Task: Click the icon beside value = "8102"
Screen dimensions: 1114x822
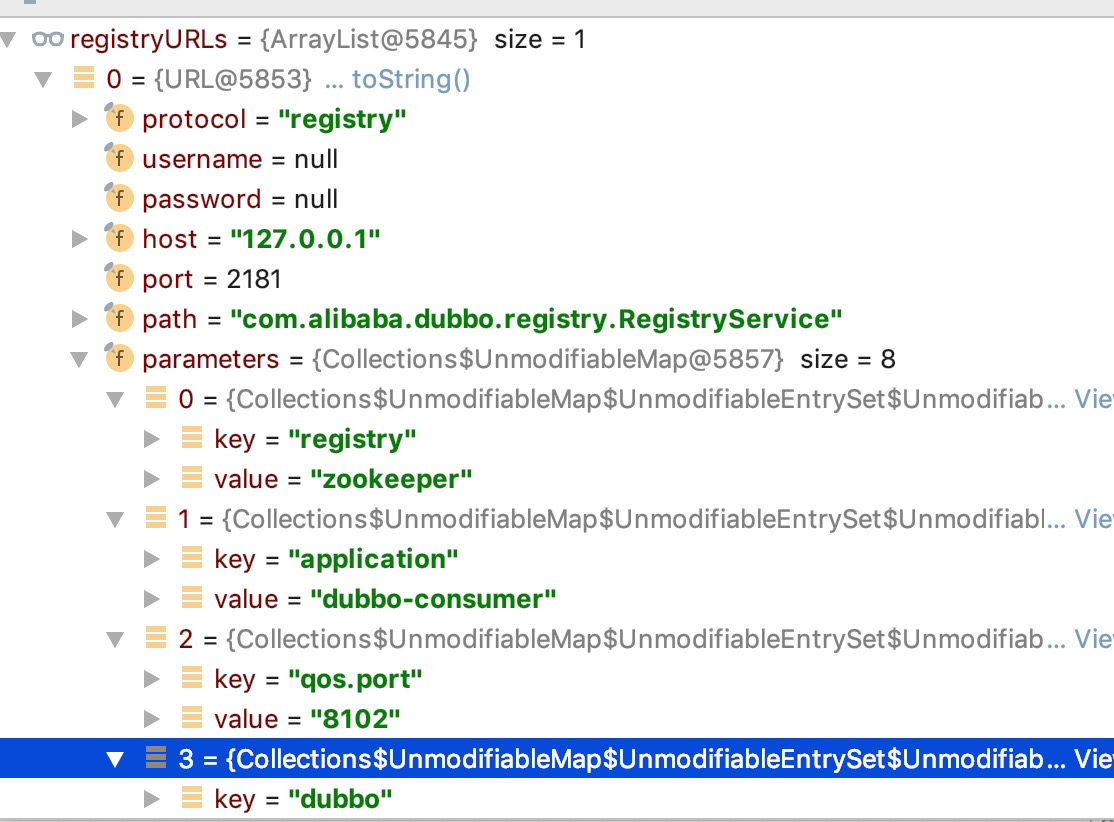Action: coord(192,718)
